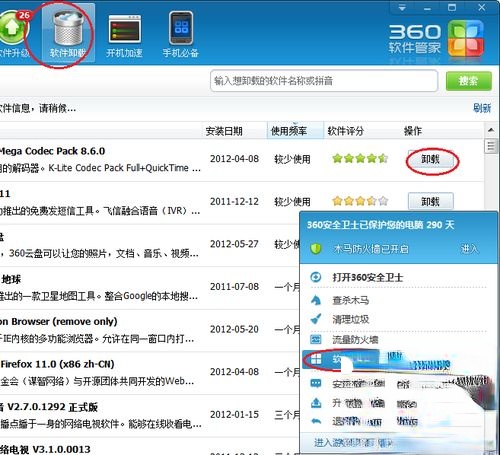
Task: Click the date 2012-01-15
Action: point(234,414)
